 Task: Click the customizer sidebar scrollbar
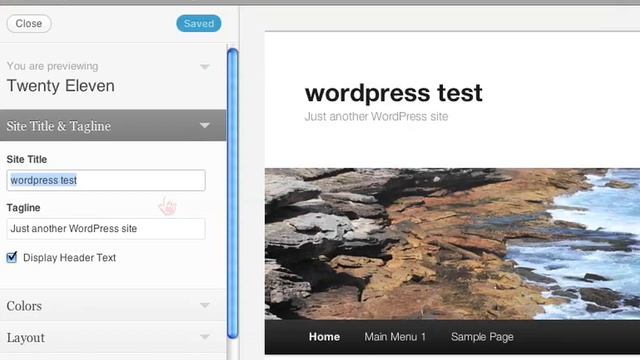pos(233,193)
